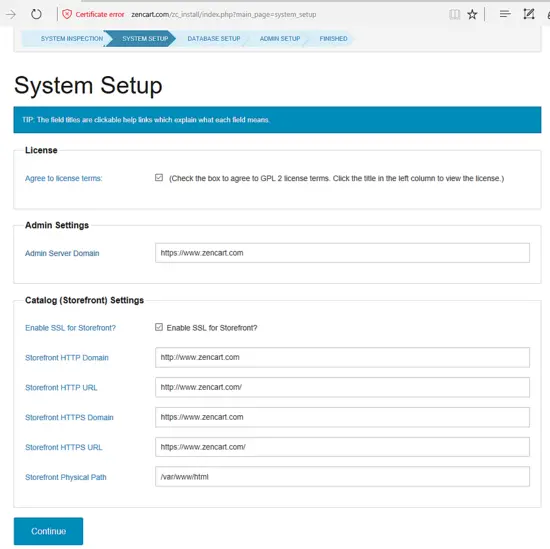
Task: Click the Certificate error warning text
Action: pyautogui.click(x=100, y=14)
